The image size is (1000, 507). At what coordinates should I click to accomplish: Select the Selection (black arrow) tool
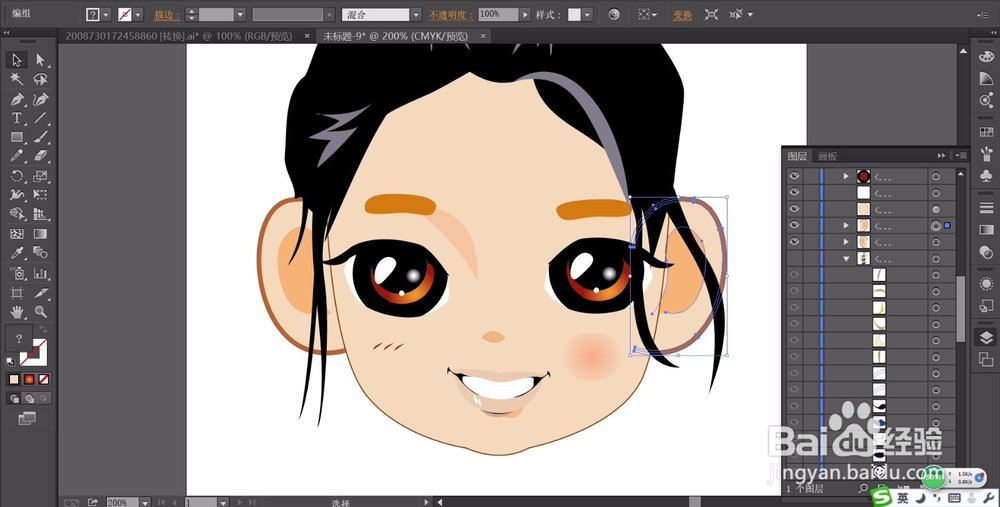tap(17, 60)
